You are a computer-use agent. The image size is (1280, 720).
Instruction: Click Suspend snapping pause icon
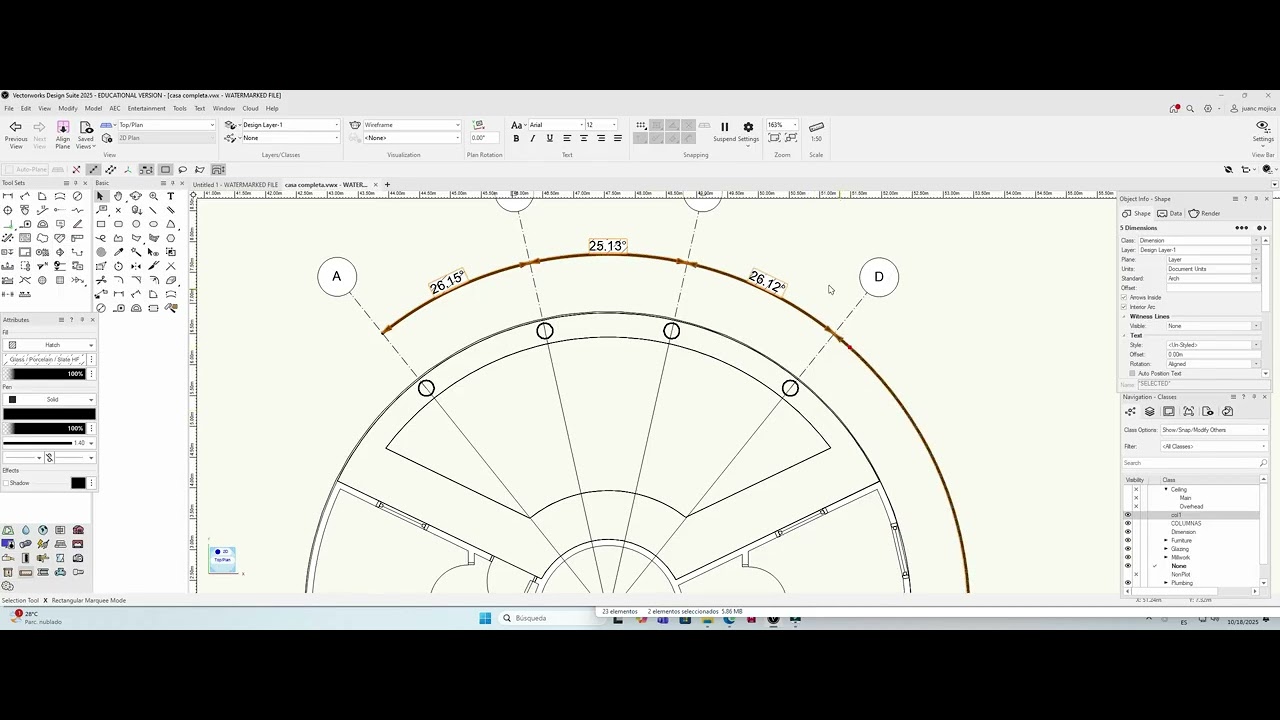pos(724,127)
